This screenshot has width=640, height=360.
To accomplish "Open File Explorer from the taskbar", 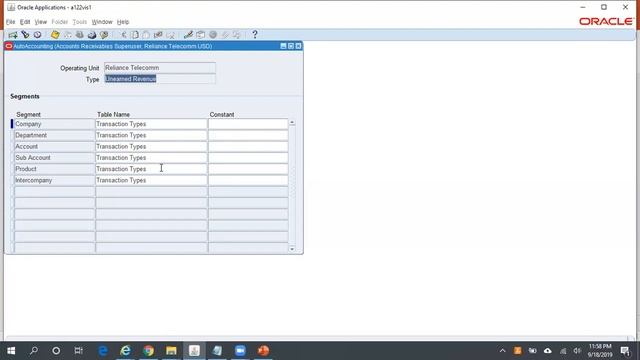I will pyautogui.click(x=171, y=351).
